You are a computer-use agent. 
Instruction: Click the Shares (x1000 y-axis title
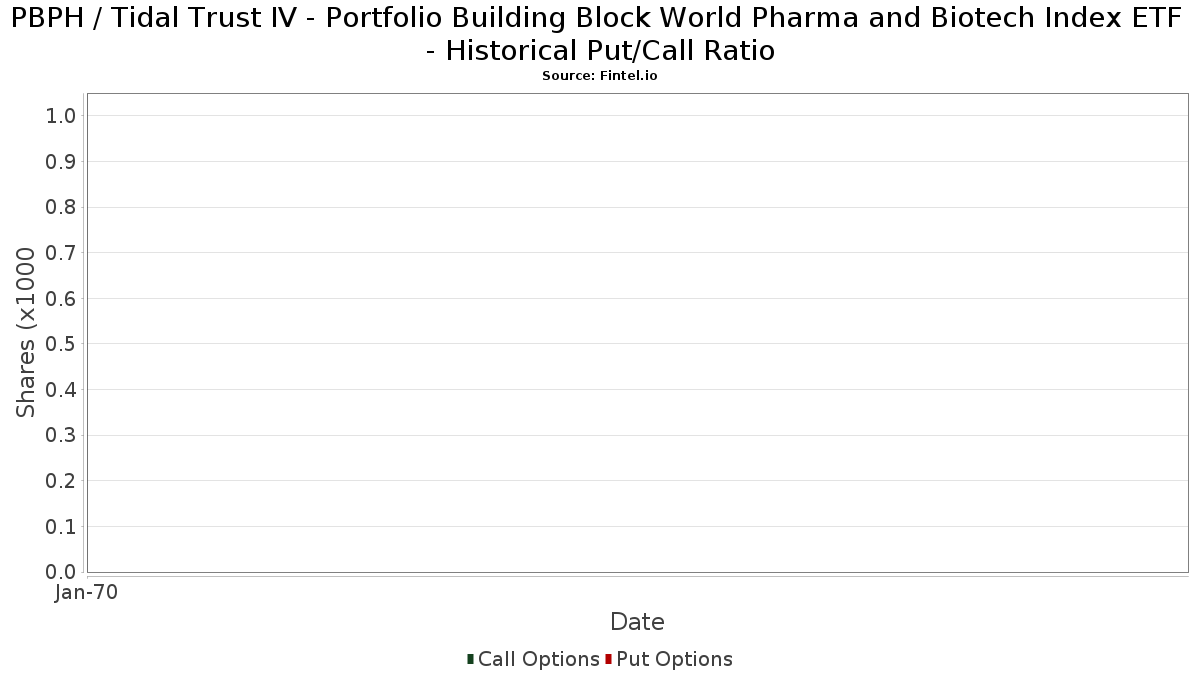tap(27, 333)
